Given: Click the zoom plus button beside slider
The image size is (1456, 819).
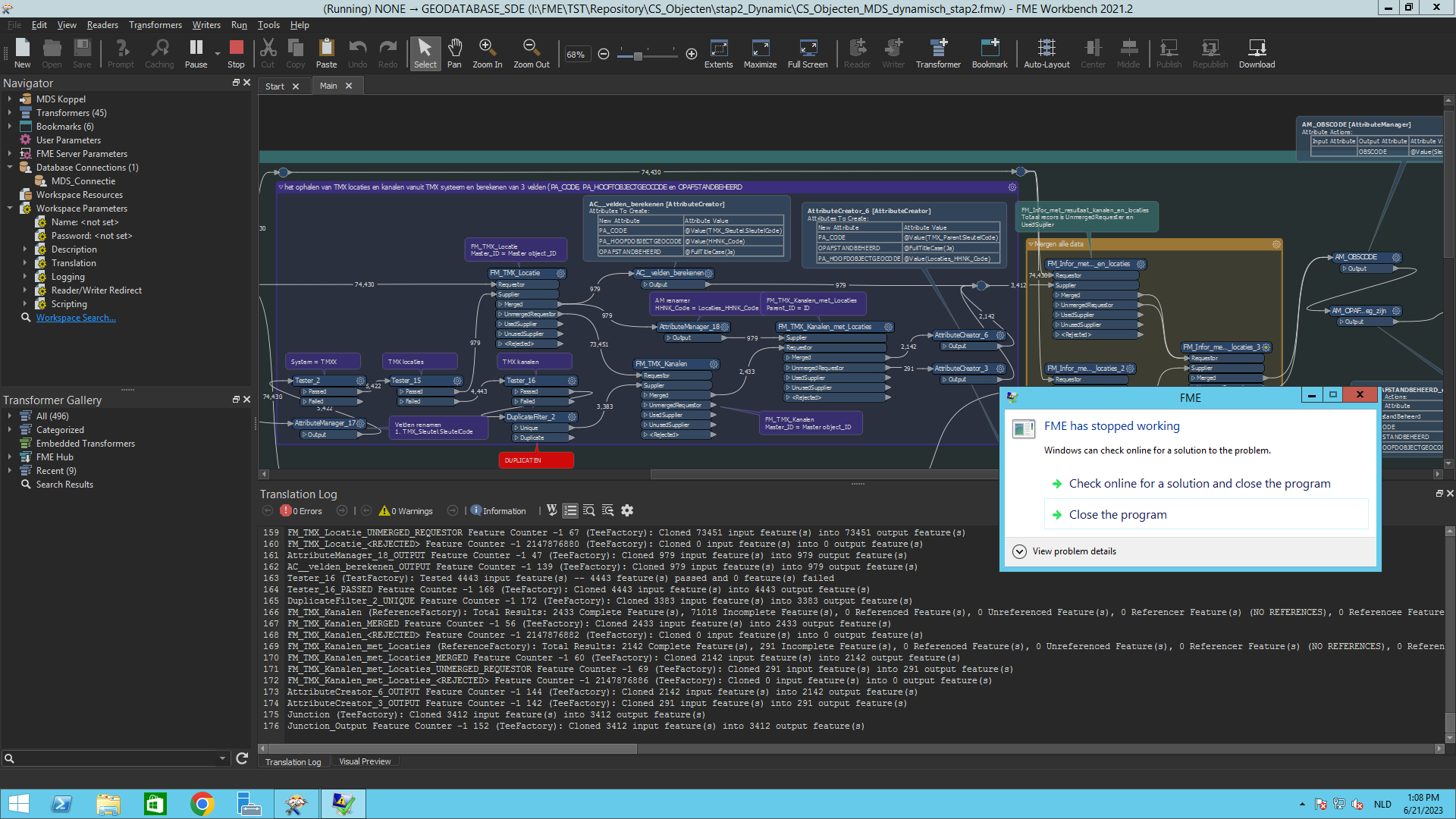Looking at the screenshot, I should point(692,54).
